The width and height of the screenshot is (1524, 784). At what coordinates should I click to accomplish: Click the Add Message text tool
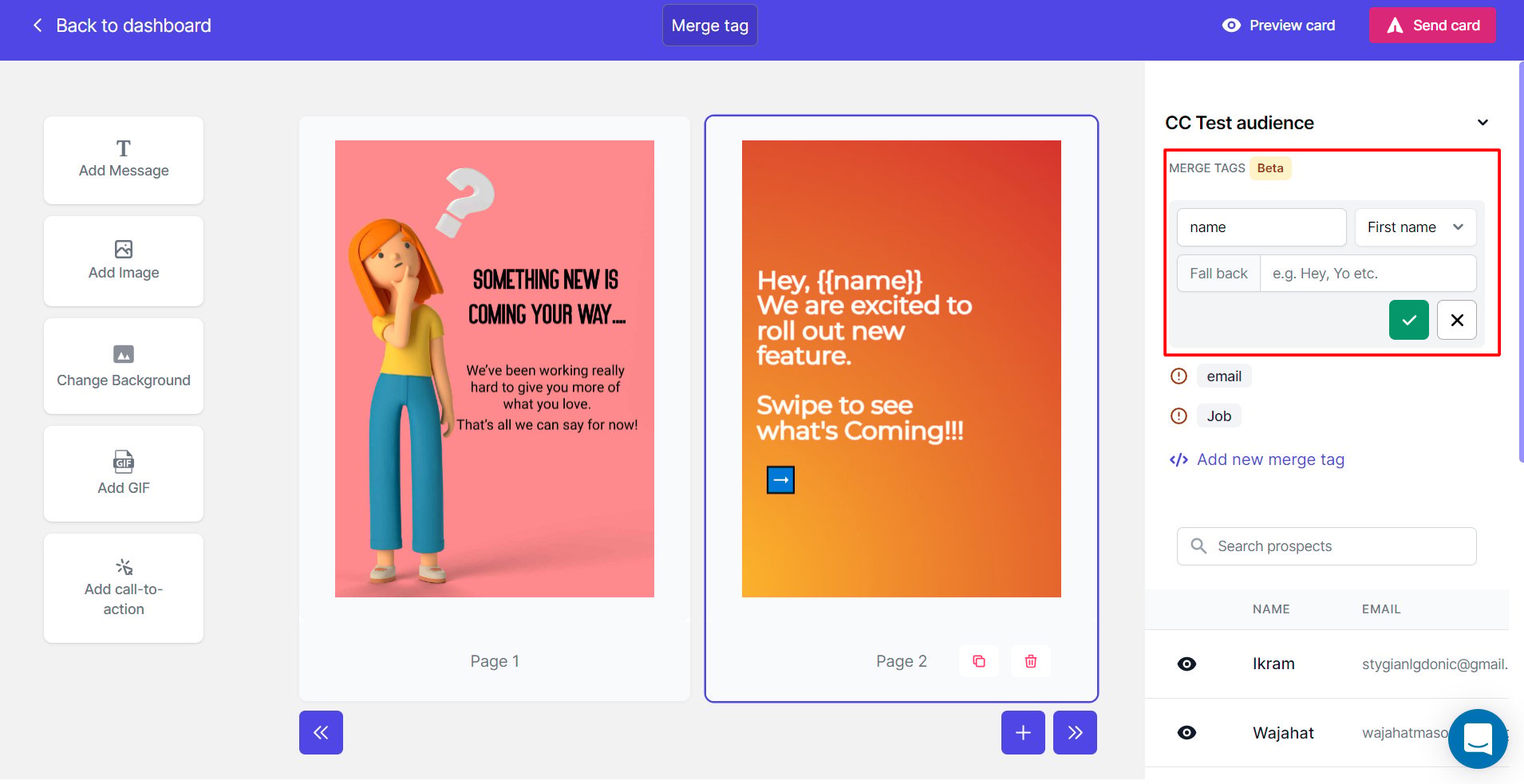tap(124, 160)
